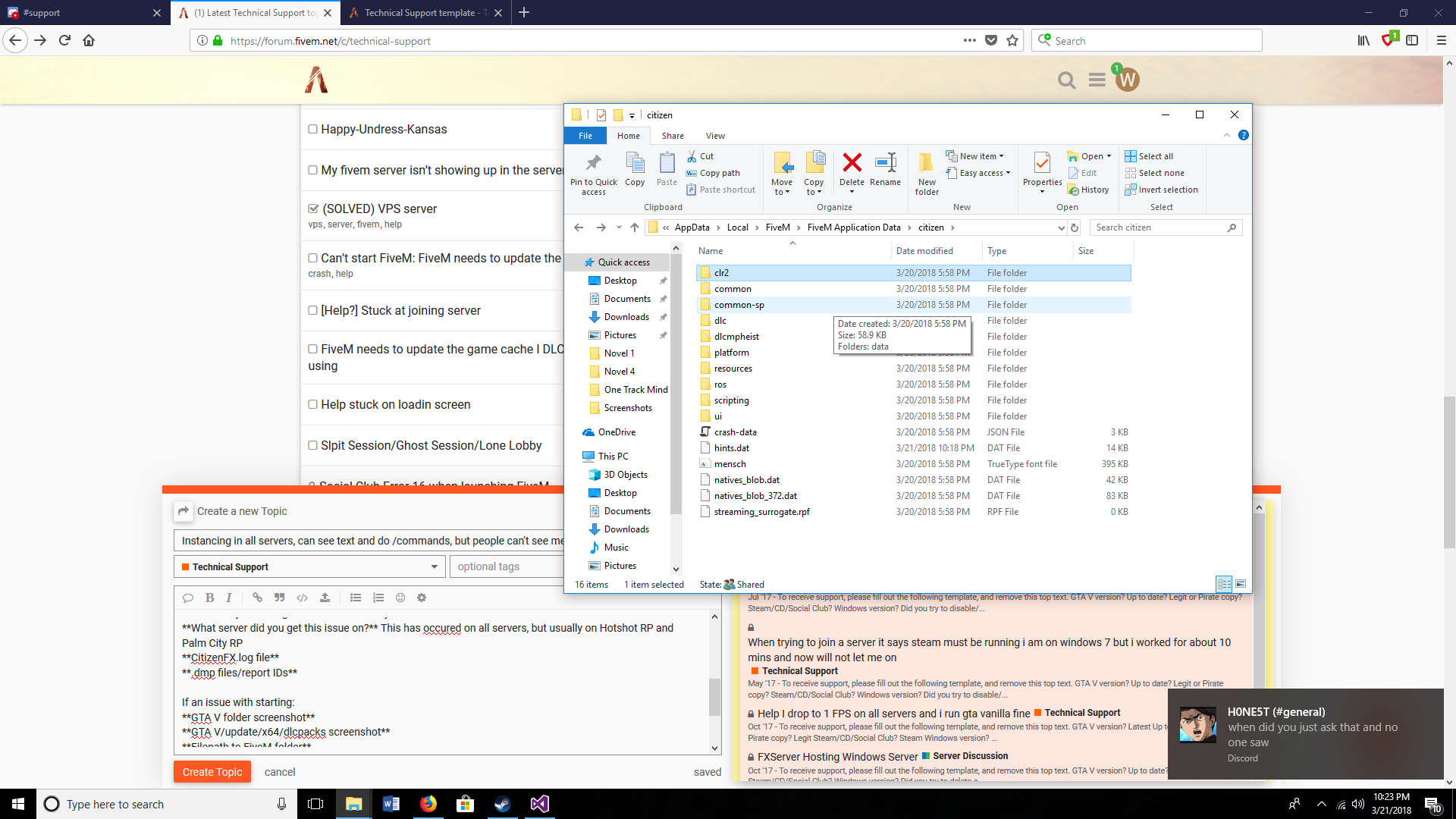Click Invert selection in the ribbon
Viewport: 1456px width, 819px height.
pos(1161,190)
